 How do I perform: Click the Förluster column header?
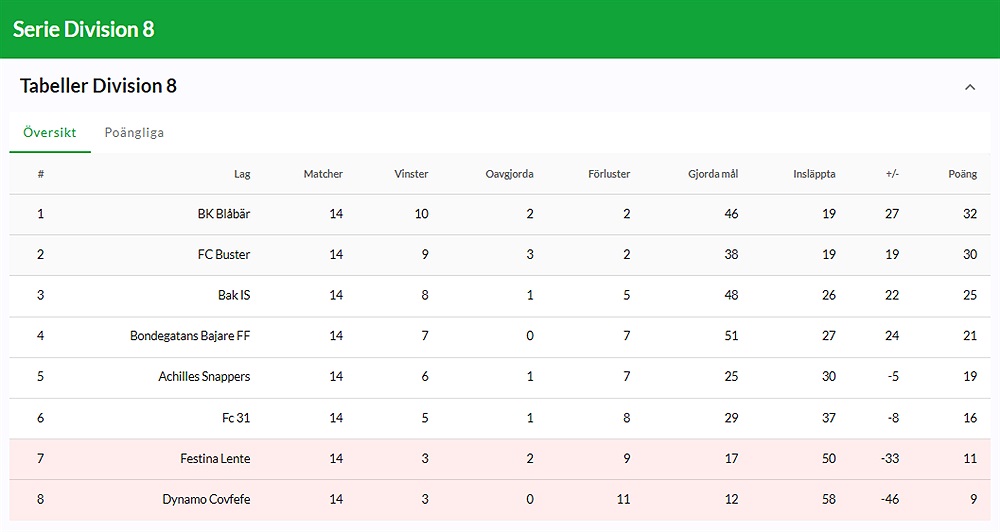[609, 174]
